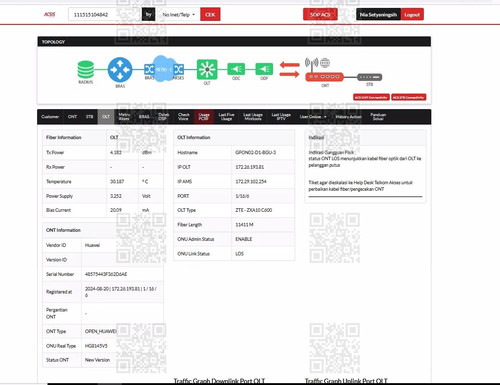
Task: Click the Indikasi Gangguan Fisik message text
Action: pos(365,158)
